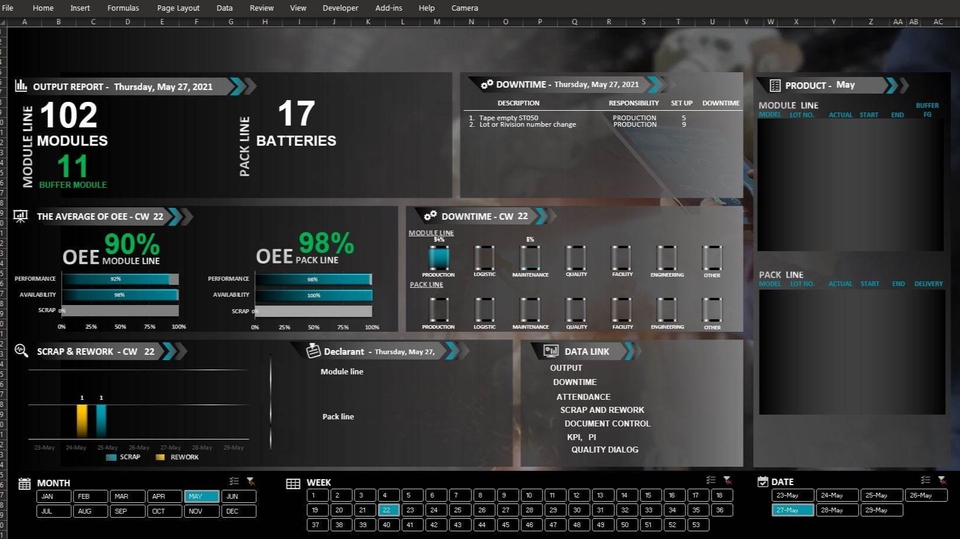Image resolution: width=960 pixels, height=539 pixels.
Task: Select DEC in the Month slicer
Action: [x=238, y=511]
